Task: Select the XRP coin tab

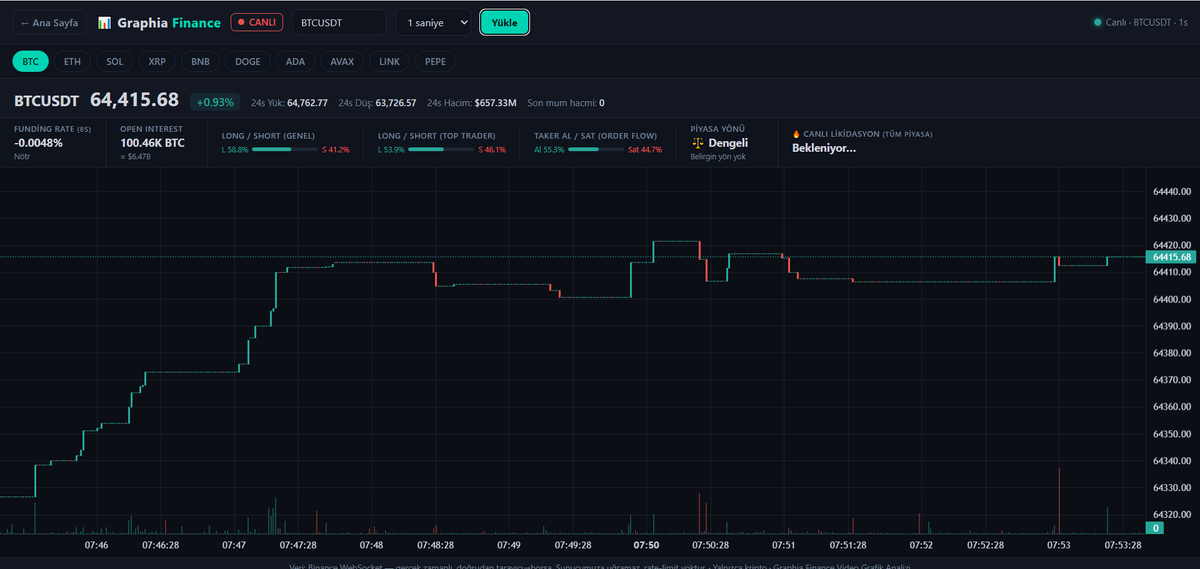Action: (x=157, y=61)
